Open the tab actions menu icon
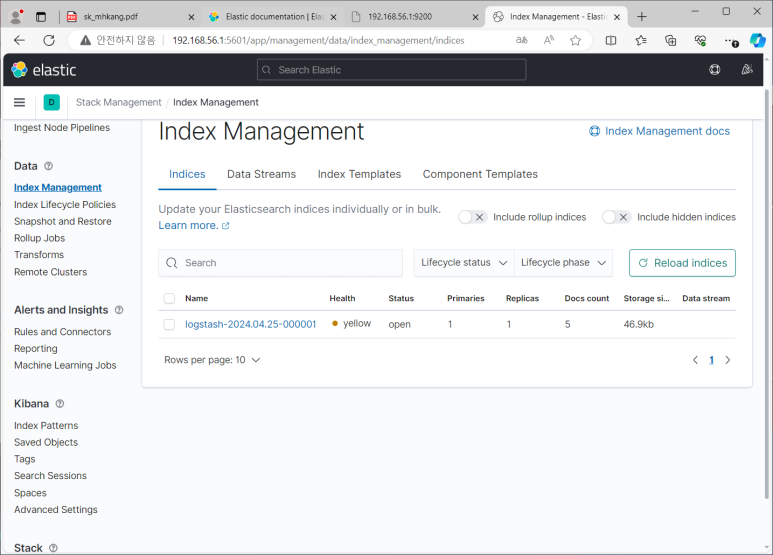773x555 pixels. click(x=41, y=17)
